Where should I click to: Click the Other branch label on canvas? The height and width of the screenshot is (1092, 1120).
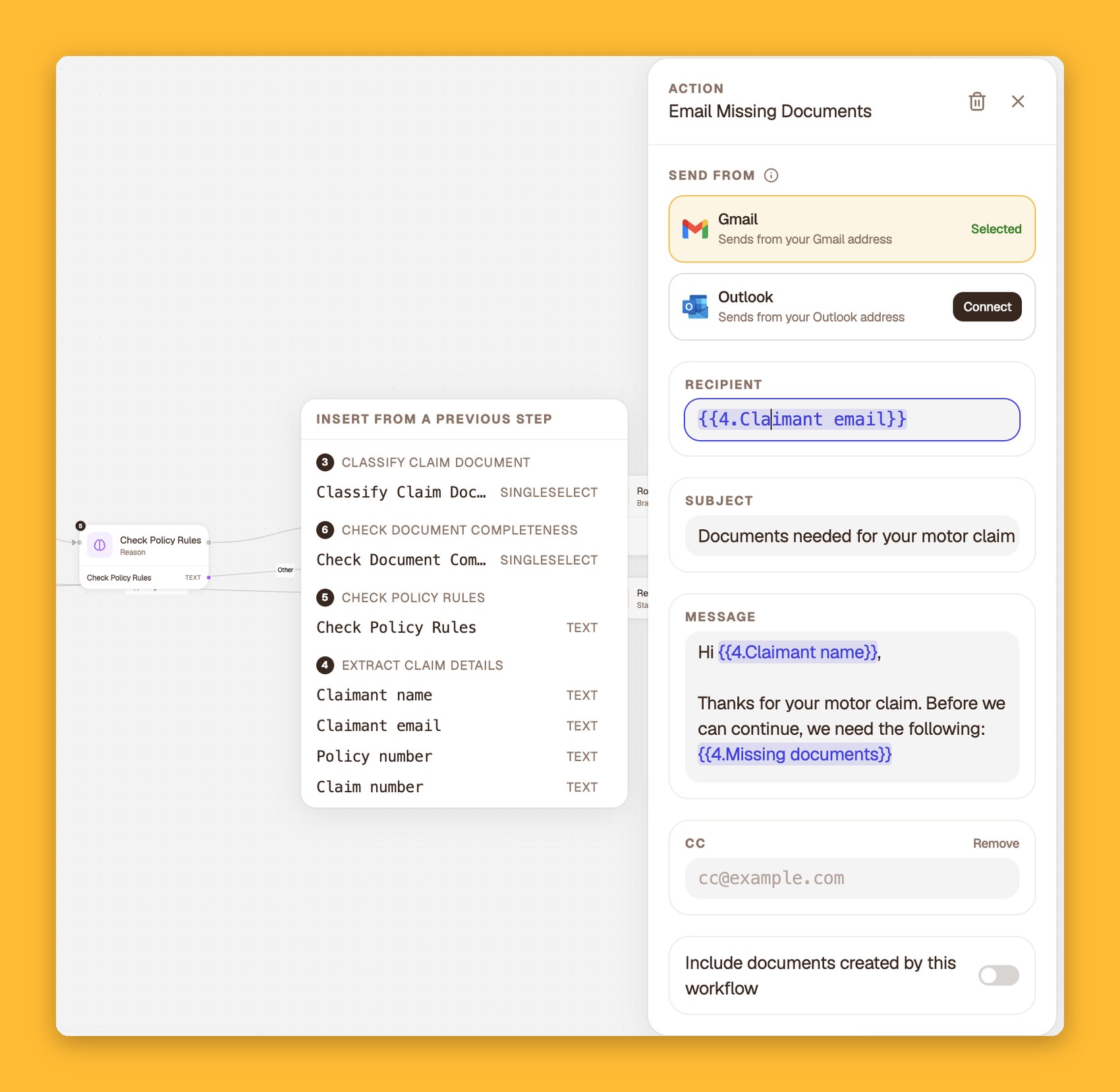pos(285,570)
